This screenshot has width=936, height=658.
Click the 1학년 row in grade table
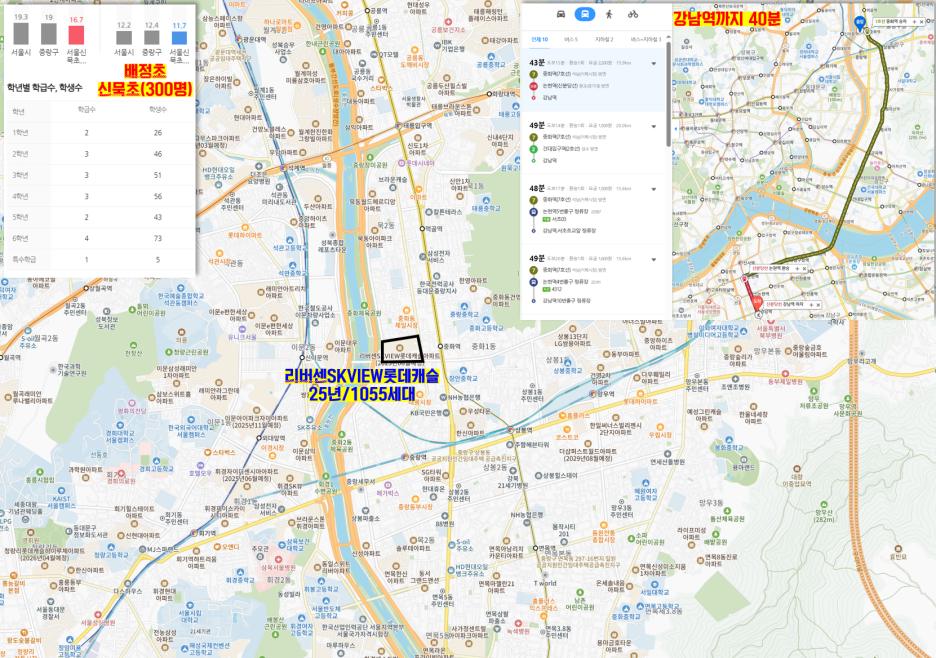coord(100,133)
